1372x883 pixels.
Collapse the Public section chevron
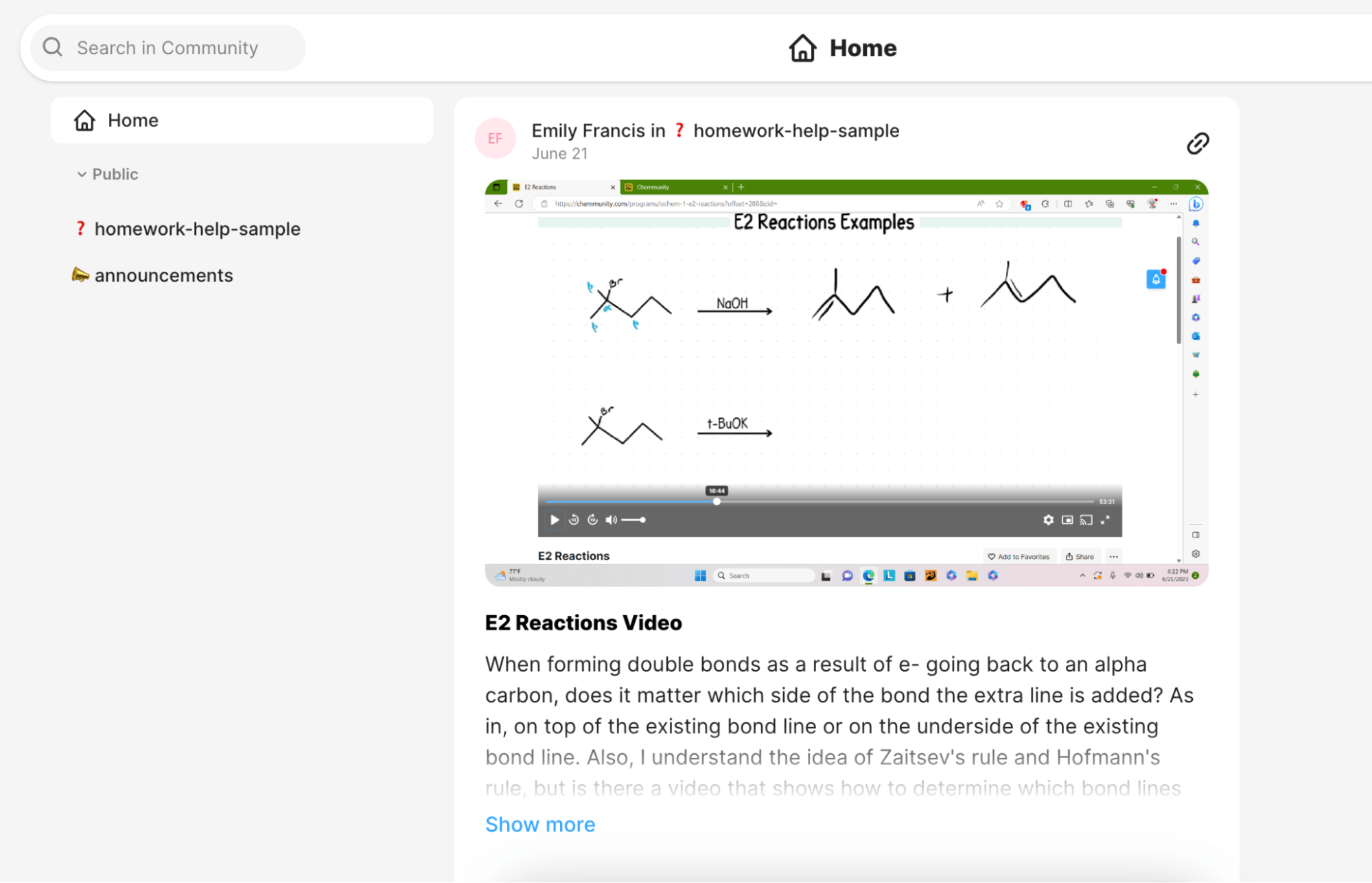(x=82, y=174)
